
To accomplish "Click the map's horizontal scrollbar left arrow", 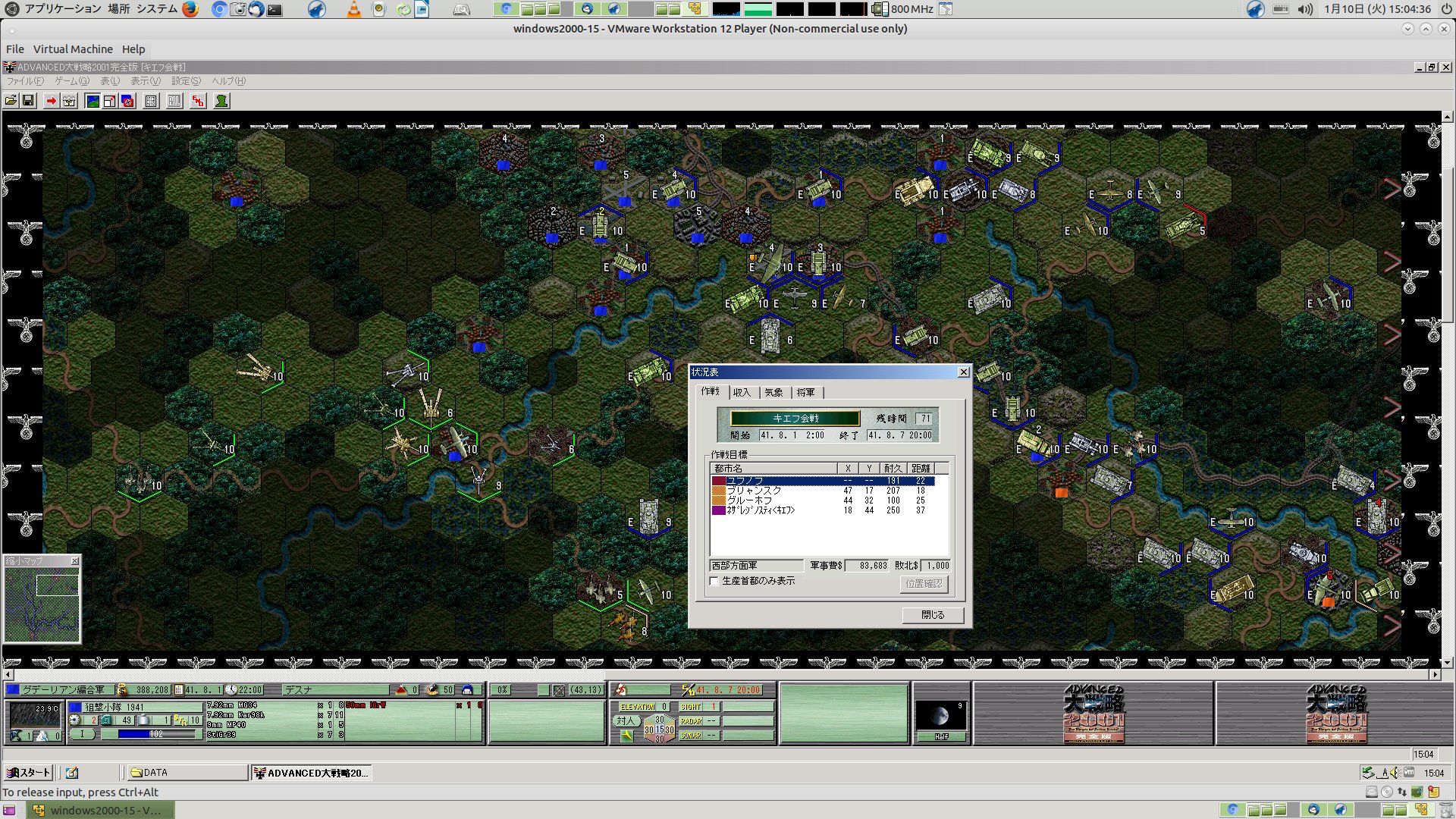I will (x=8, y=674).
